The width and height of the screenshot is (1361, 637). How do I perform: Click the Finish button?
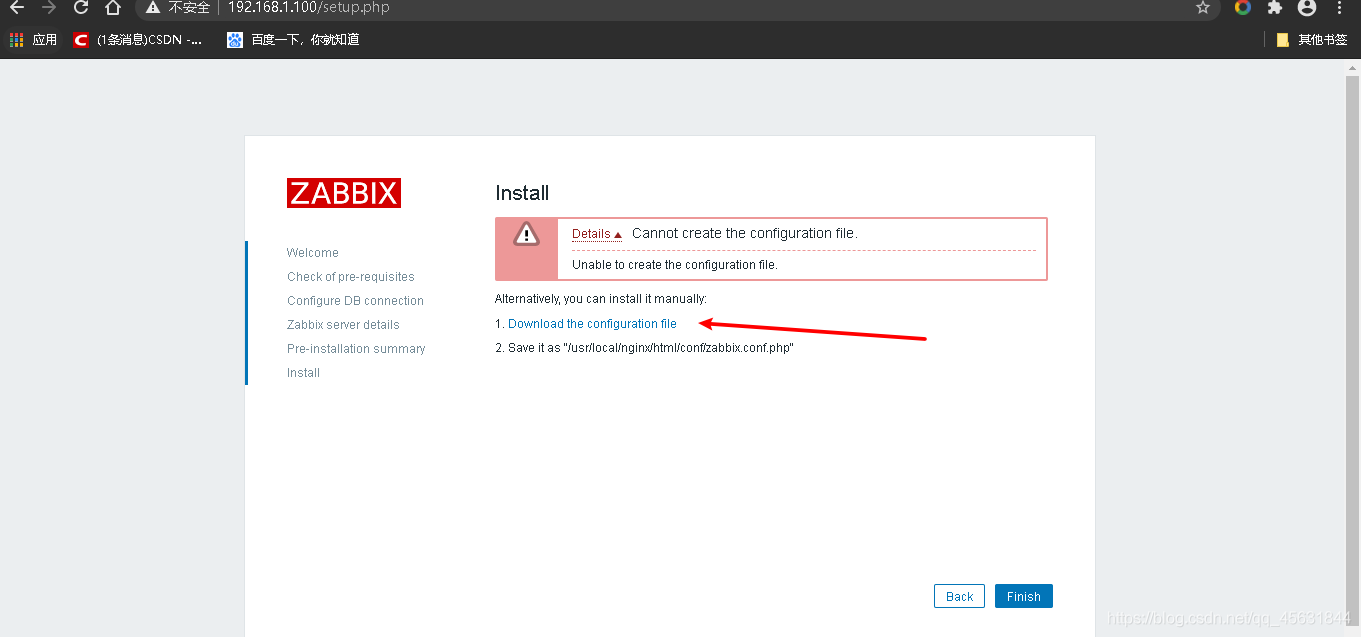click(x=1023, y=596)
